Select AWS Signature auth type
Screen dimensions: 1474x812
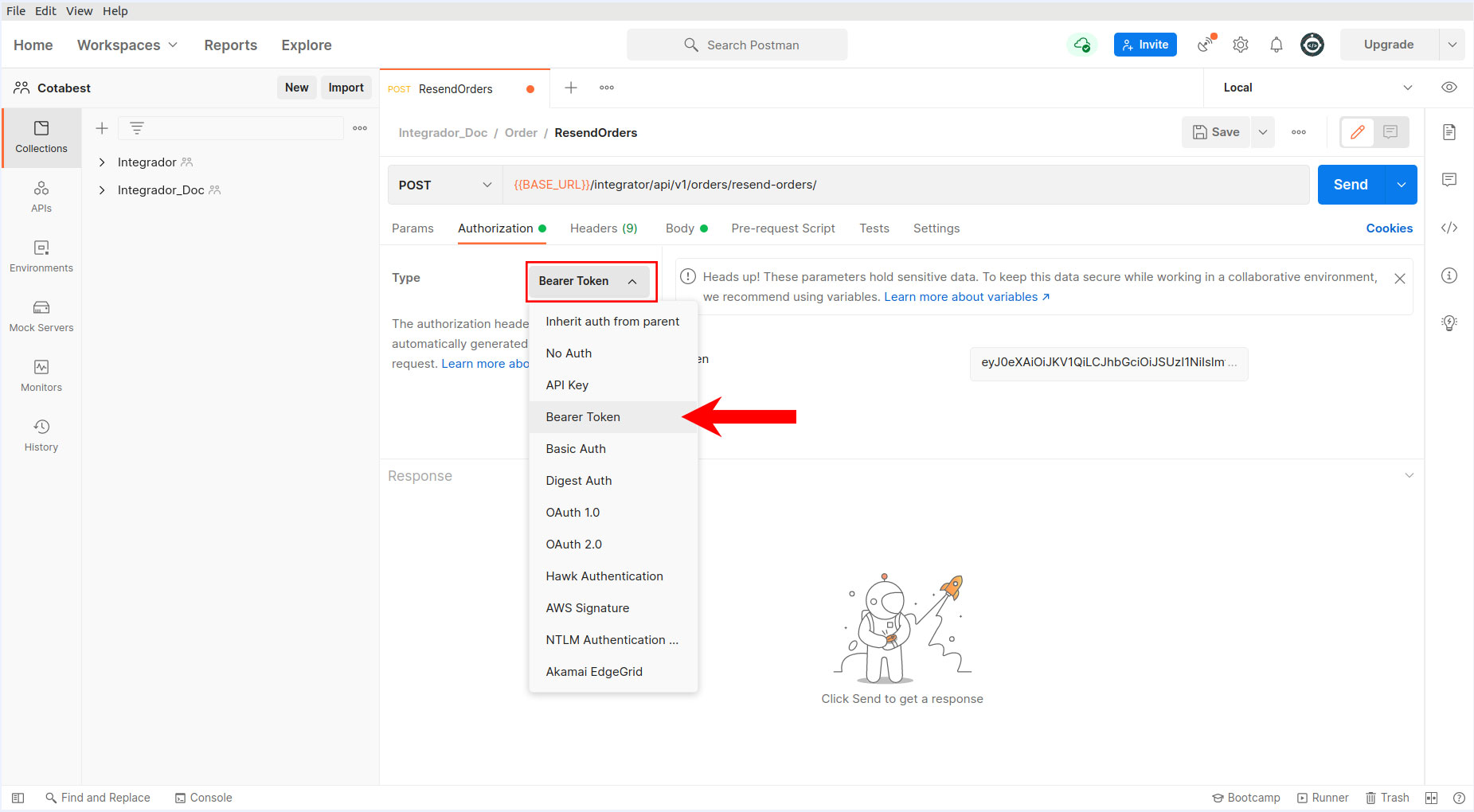[613, 608]
